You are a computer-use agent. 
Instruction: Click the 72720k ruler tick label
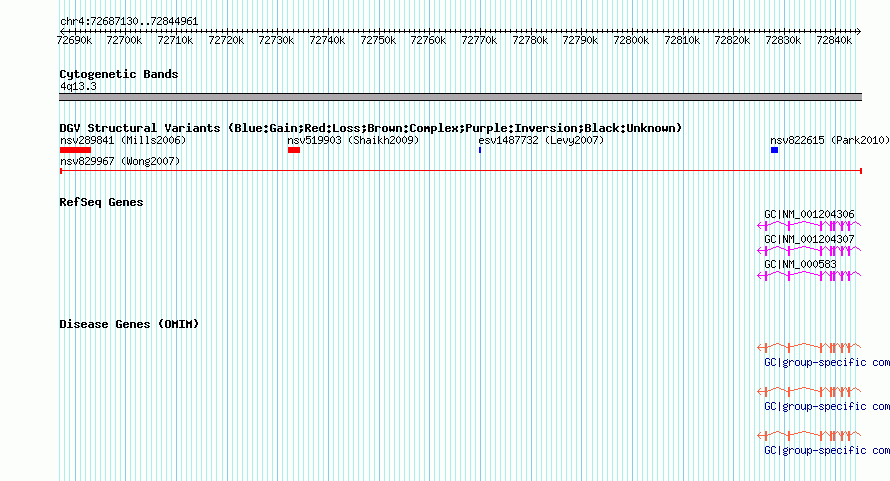(x=226, y=40)
